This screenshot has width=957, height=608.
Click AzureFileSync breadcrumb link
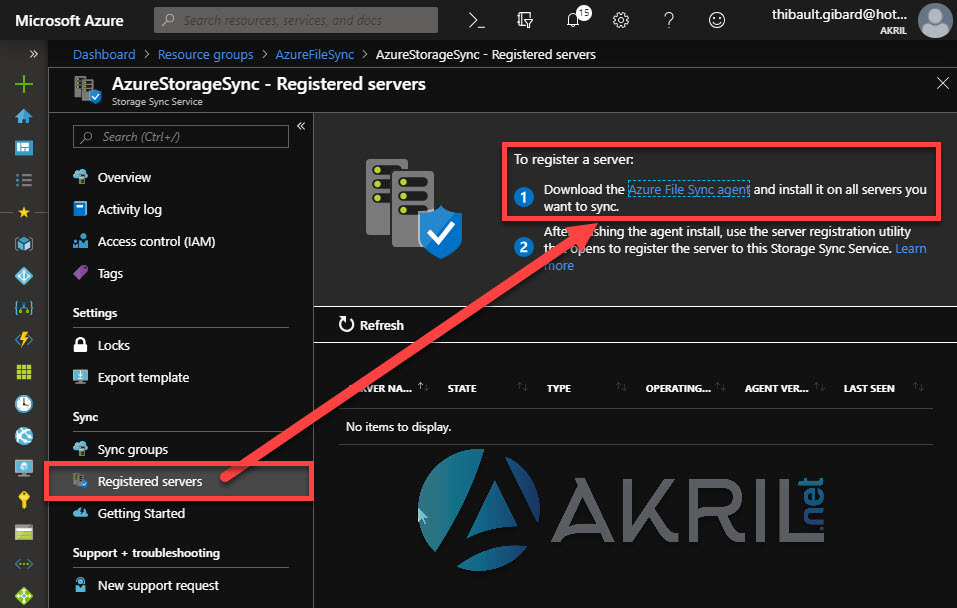coord(314,54)
